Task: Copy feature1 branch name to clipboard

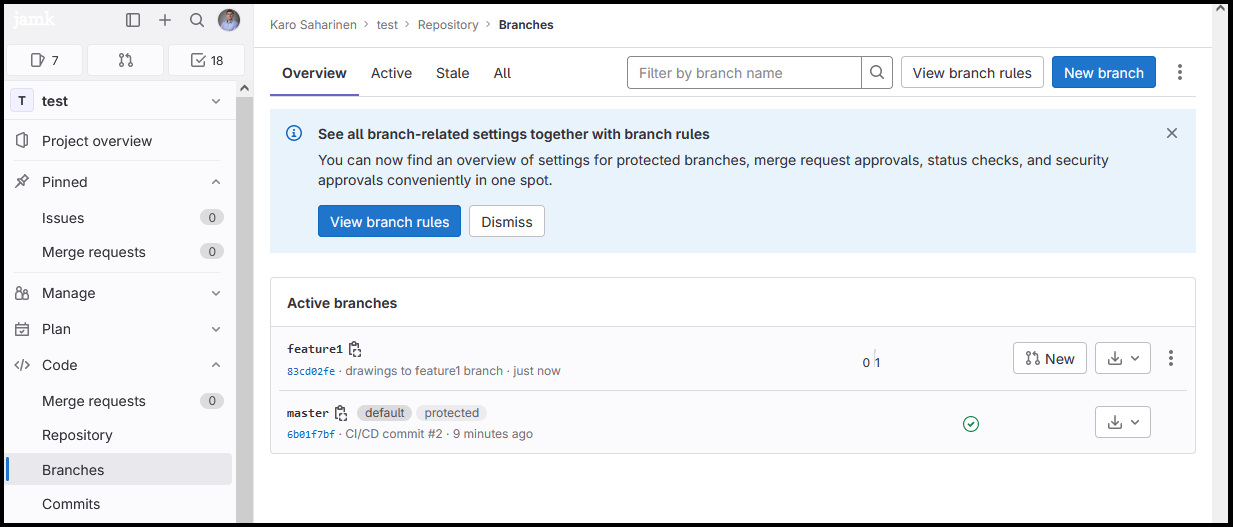Action: [355, 349]
